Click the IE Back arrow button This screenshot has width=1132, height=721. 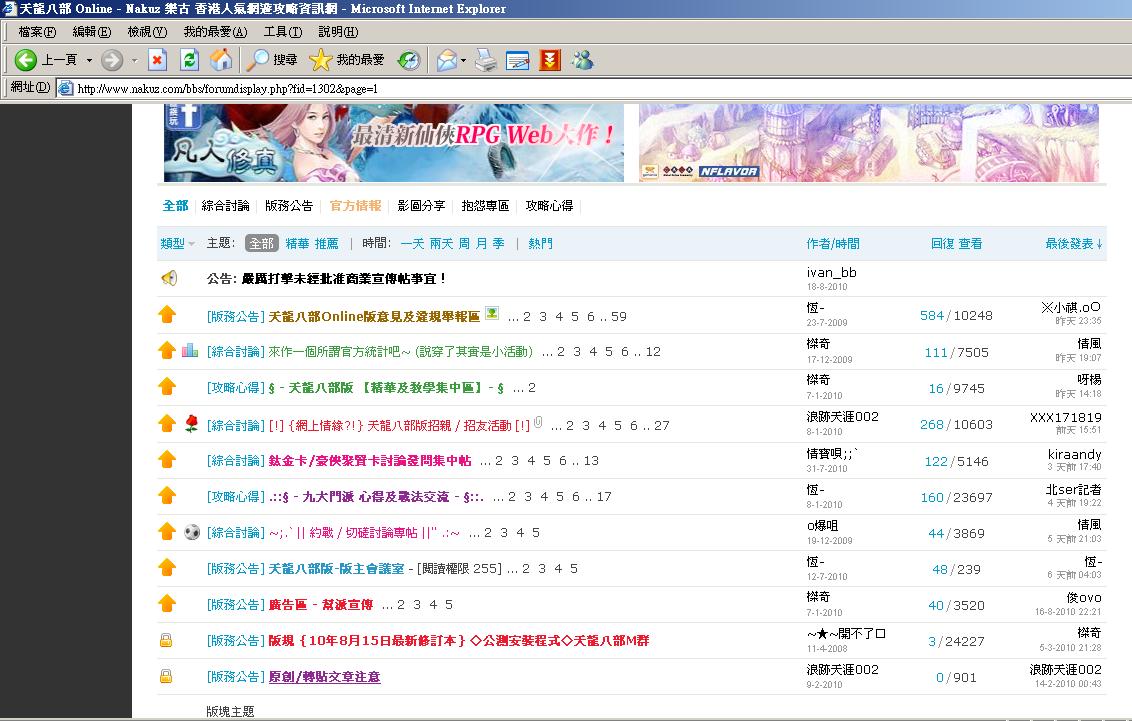(x=26, y=60)
